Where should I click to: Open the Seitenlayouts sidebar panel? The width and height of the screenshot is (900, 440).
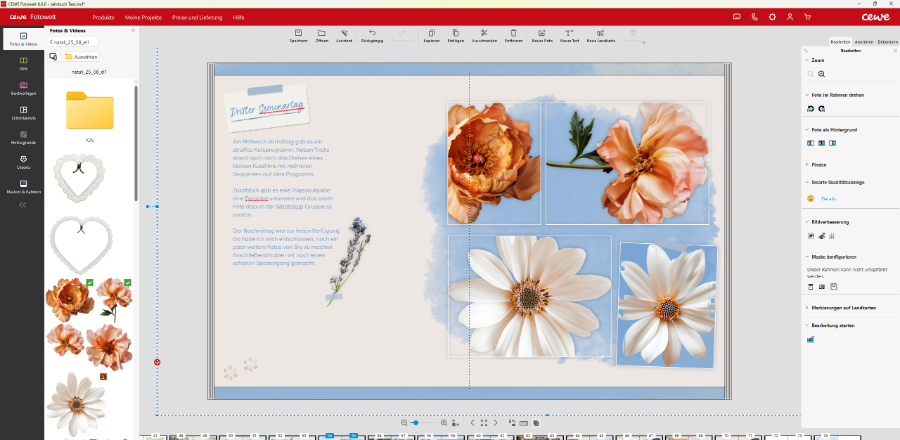(x=22, y=113)
